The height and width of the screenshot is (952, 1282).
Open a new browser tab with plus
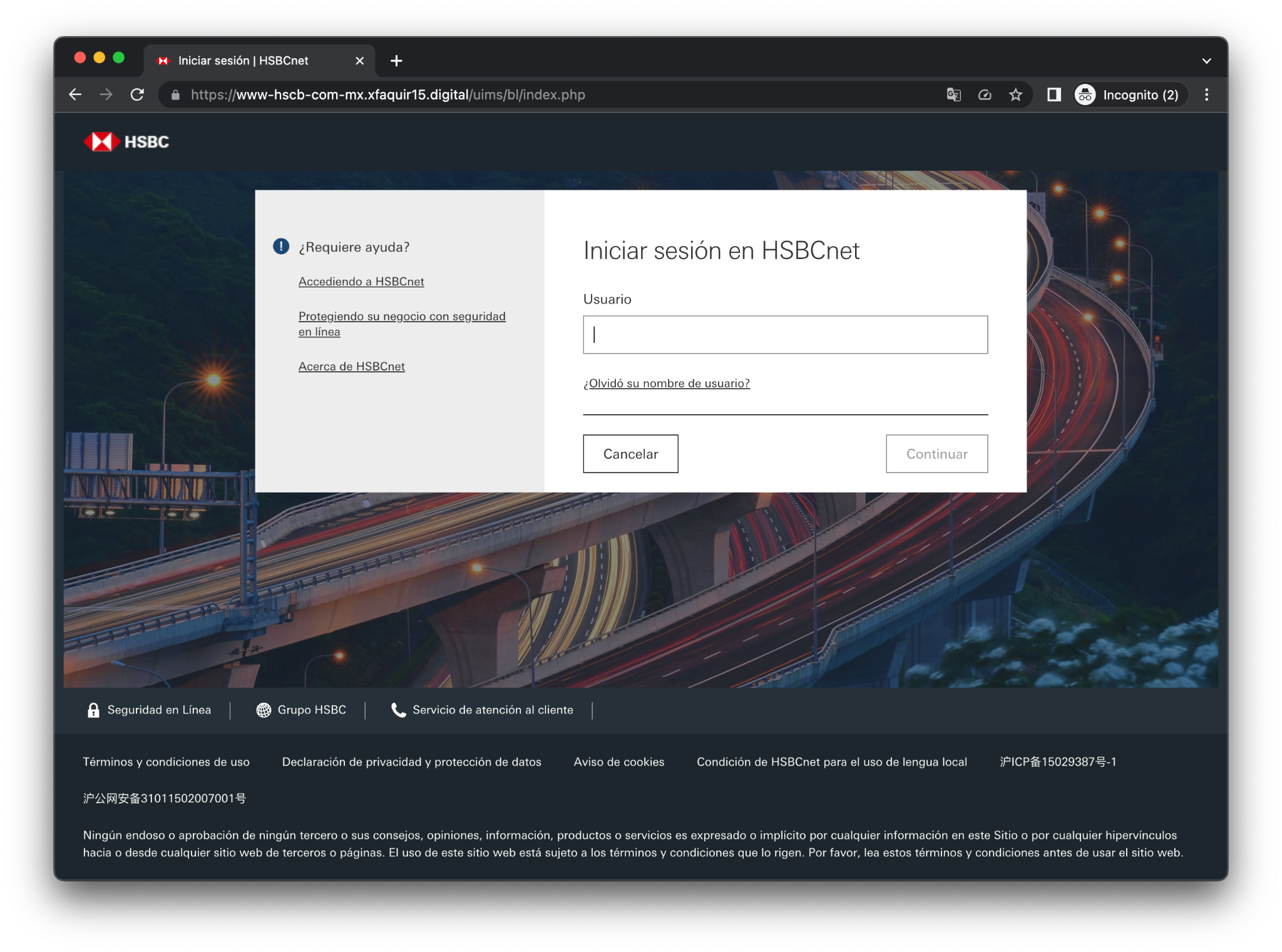point(396,61)
